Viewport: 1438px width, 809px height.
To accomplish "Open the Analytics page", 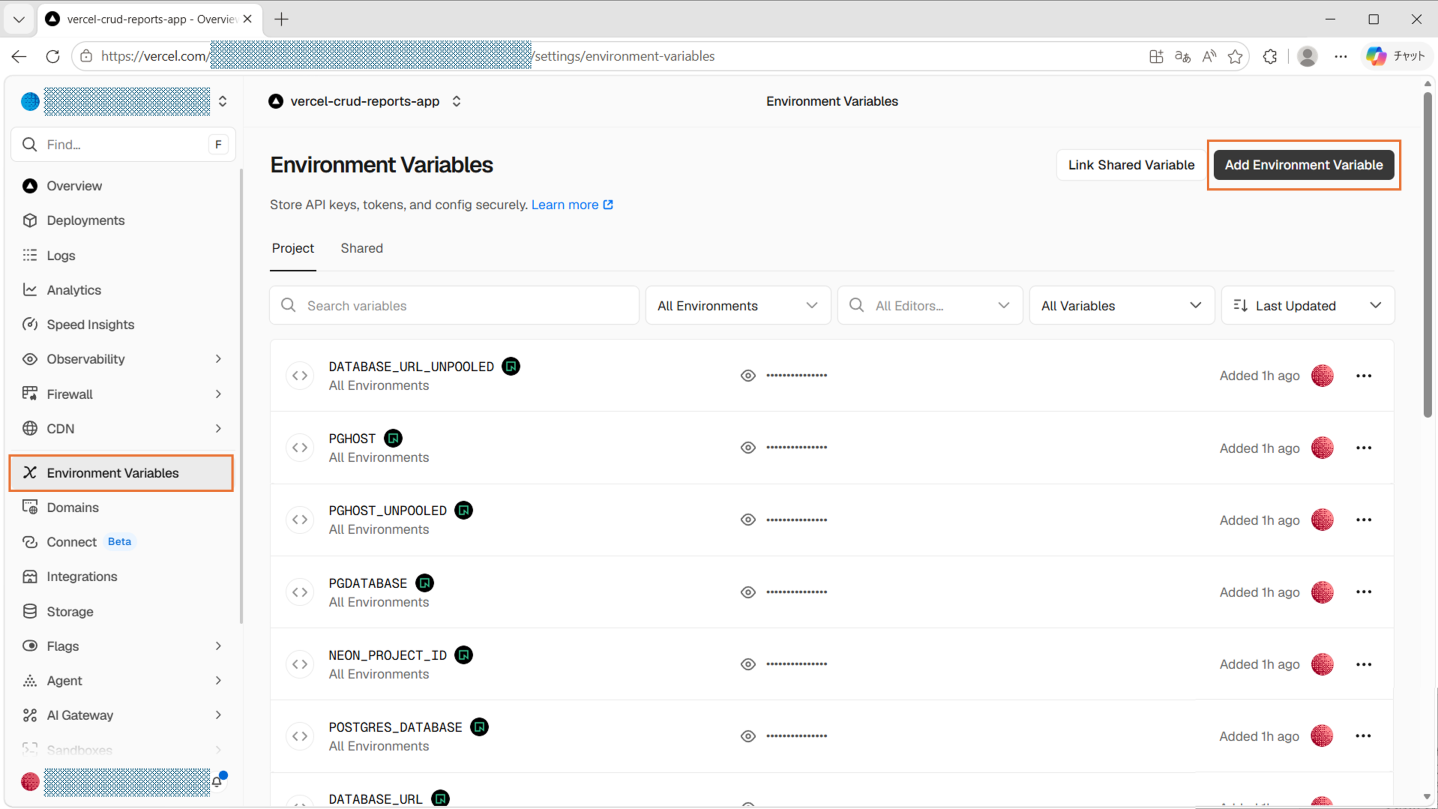I will (122, 290).
